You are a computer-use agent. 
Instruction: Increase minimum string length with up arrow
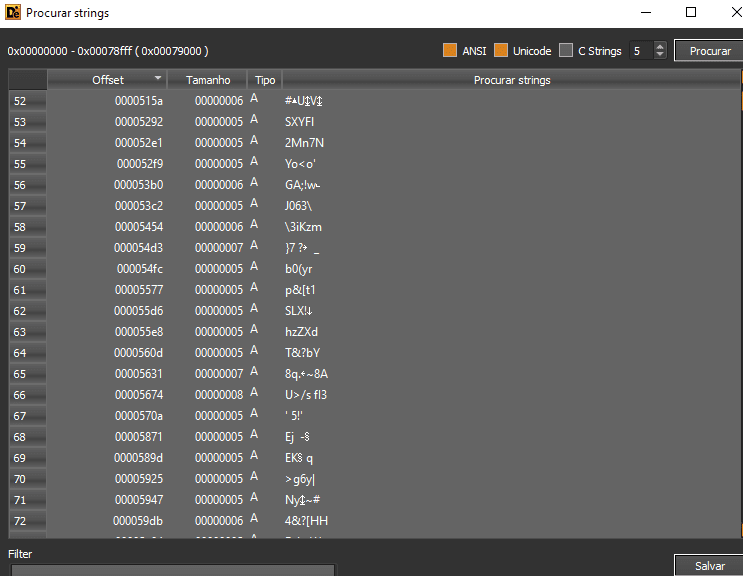(660, 46)
